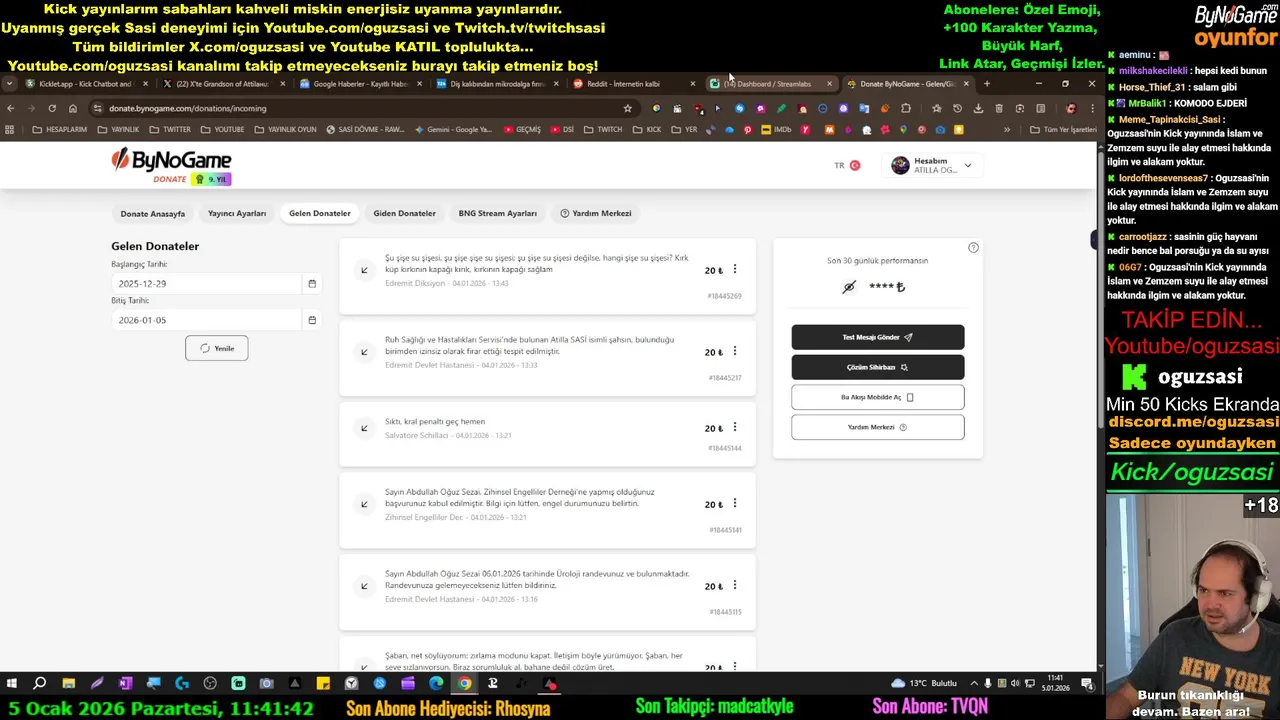
Task: Open options menu for donation #18445217
Action: tap(735, 351)
